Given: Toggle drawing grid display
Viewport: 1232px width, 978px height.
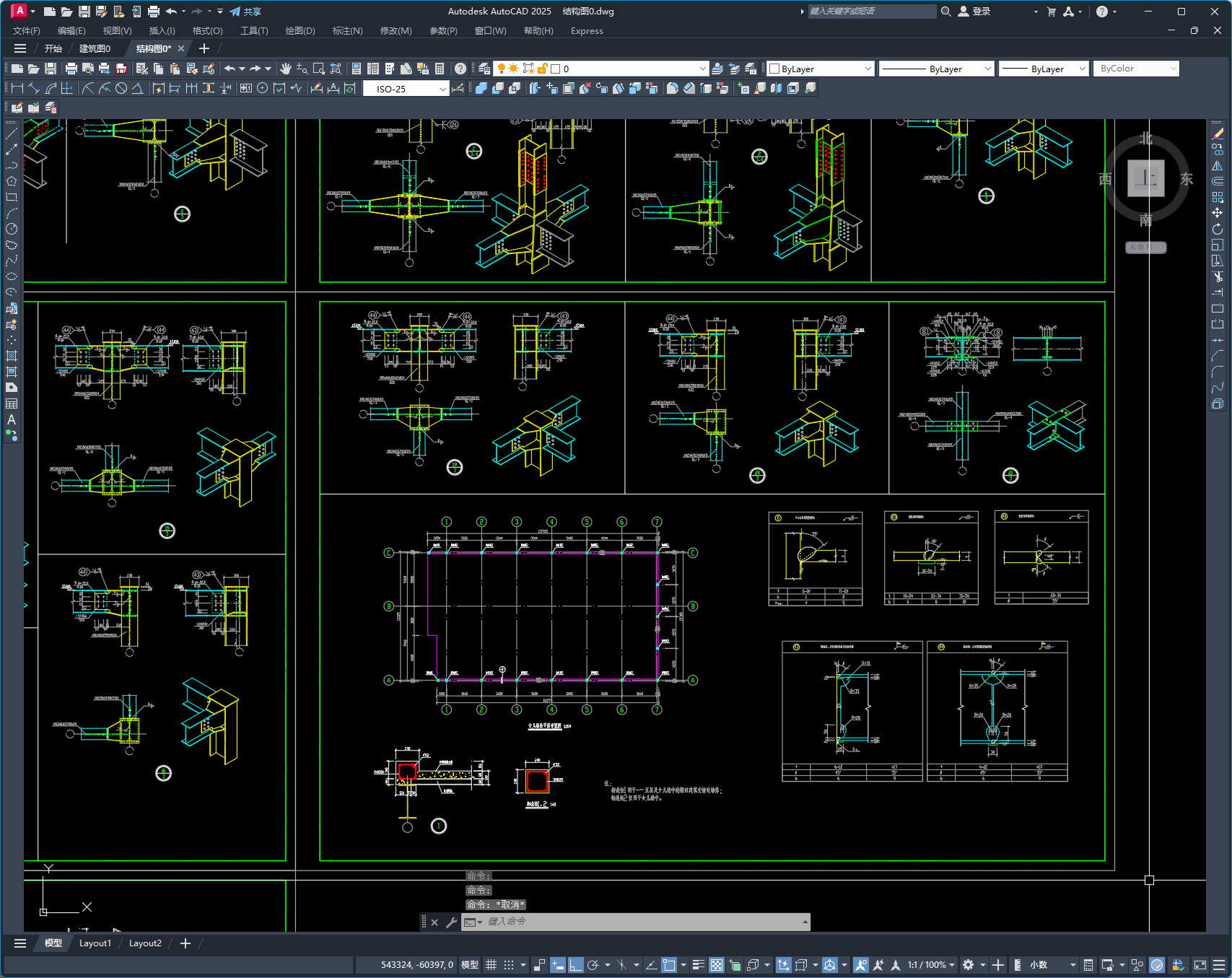Looking at the screenshot, I should click(491, 964).
